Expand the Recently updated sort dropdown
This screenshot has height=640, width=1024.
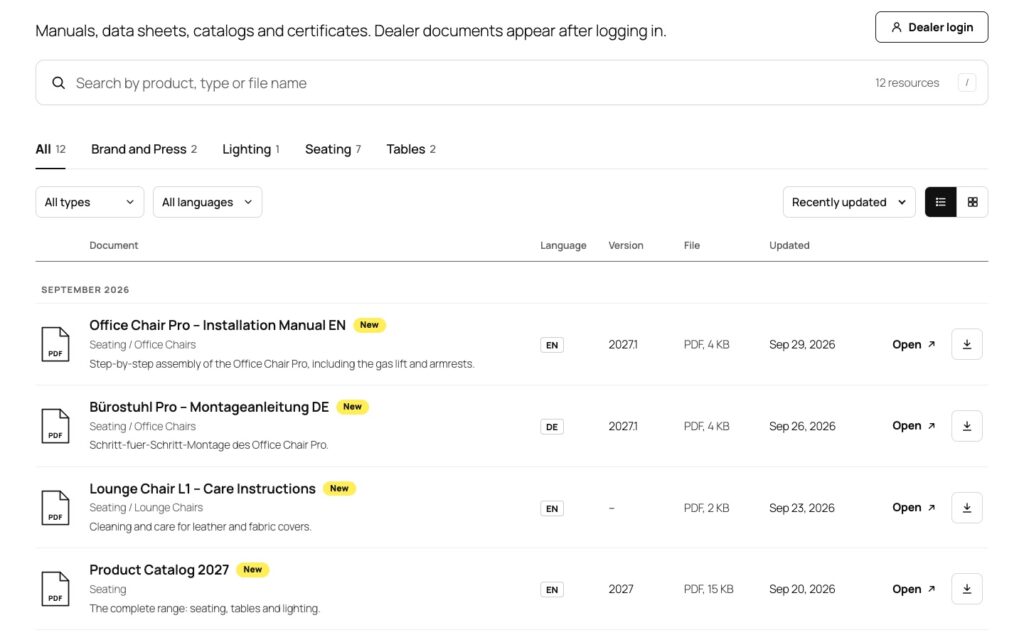pos(849,202)
